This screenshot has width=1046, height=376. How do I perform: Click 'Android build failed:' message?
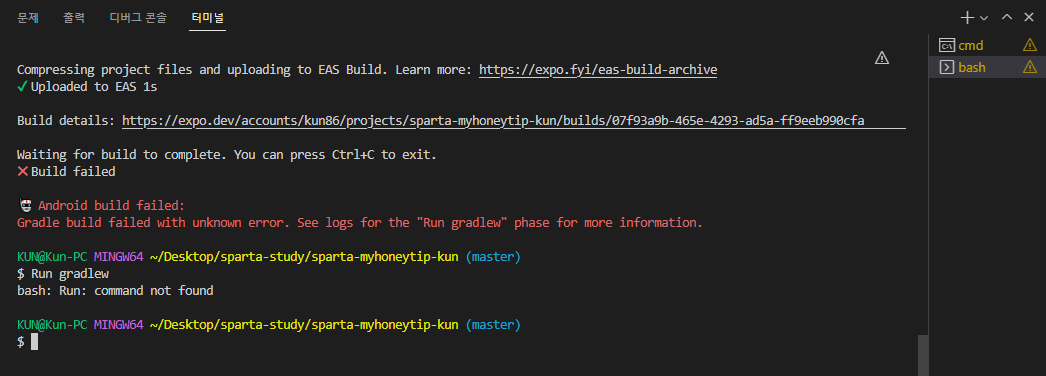click(111, 205)
